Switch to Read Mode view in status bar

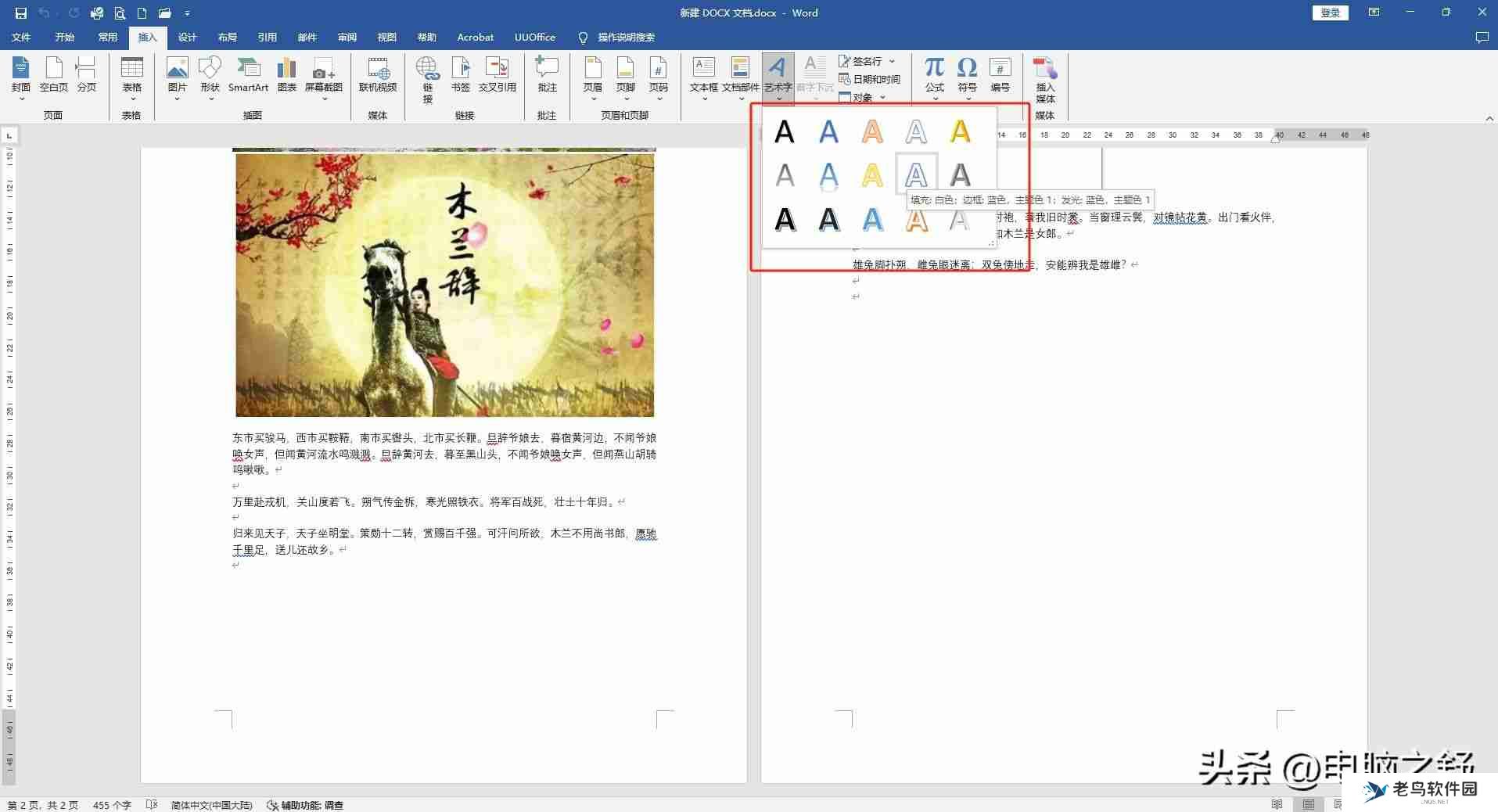click(x=1277, y=804)
